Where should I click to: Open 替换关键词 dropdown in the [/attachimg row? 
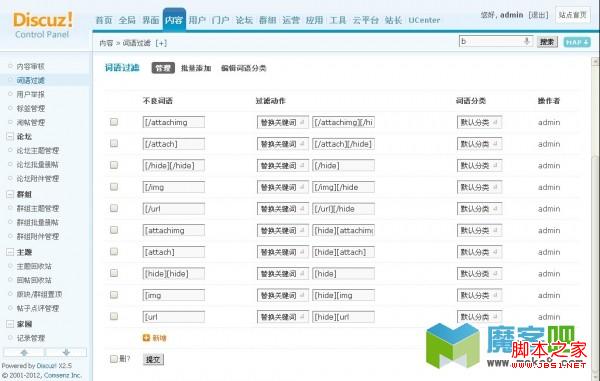282,122
